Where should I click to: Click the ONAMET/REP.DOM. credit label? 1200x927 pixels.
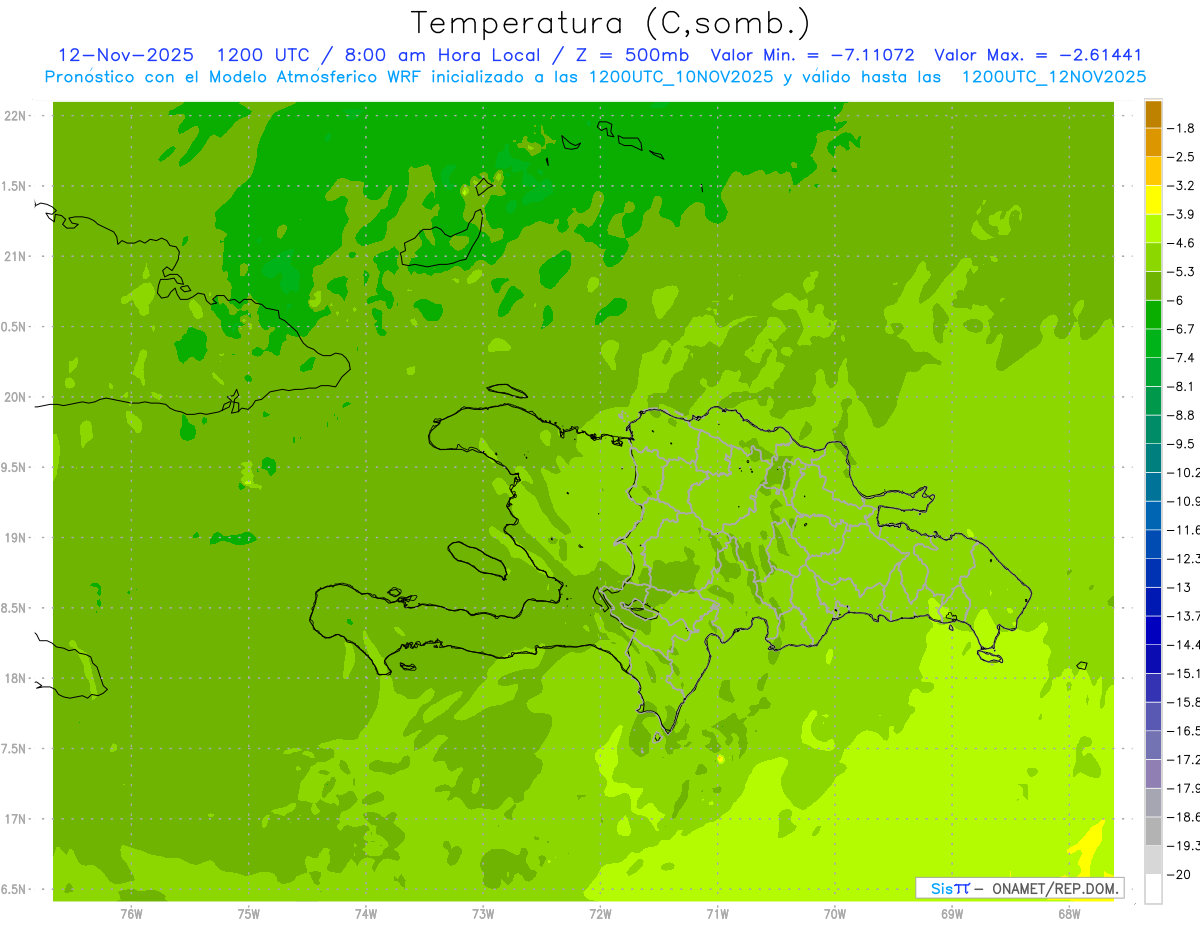[x=1055, y=888]
